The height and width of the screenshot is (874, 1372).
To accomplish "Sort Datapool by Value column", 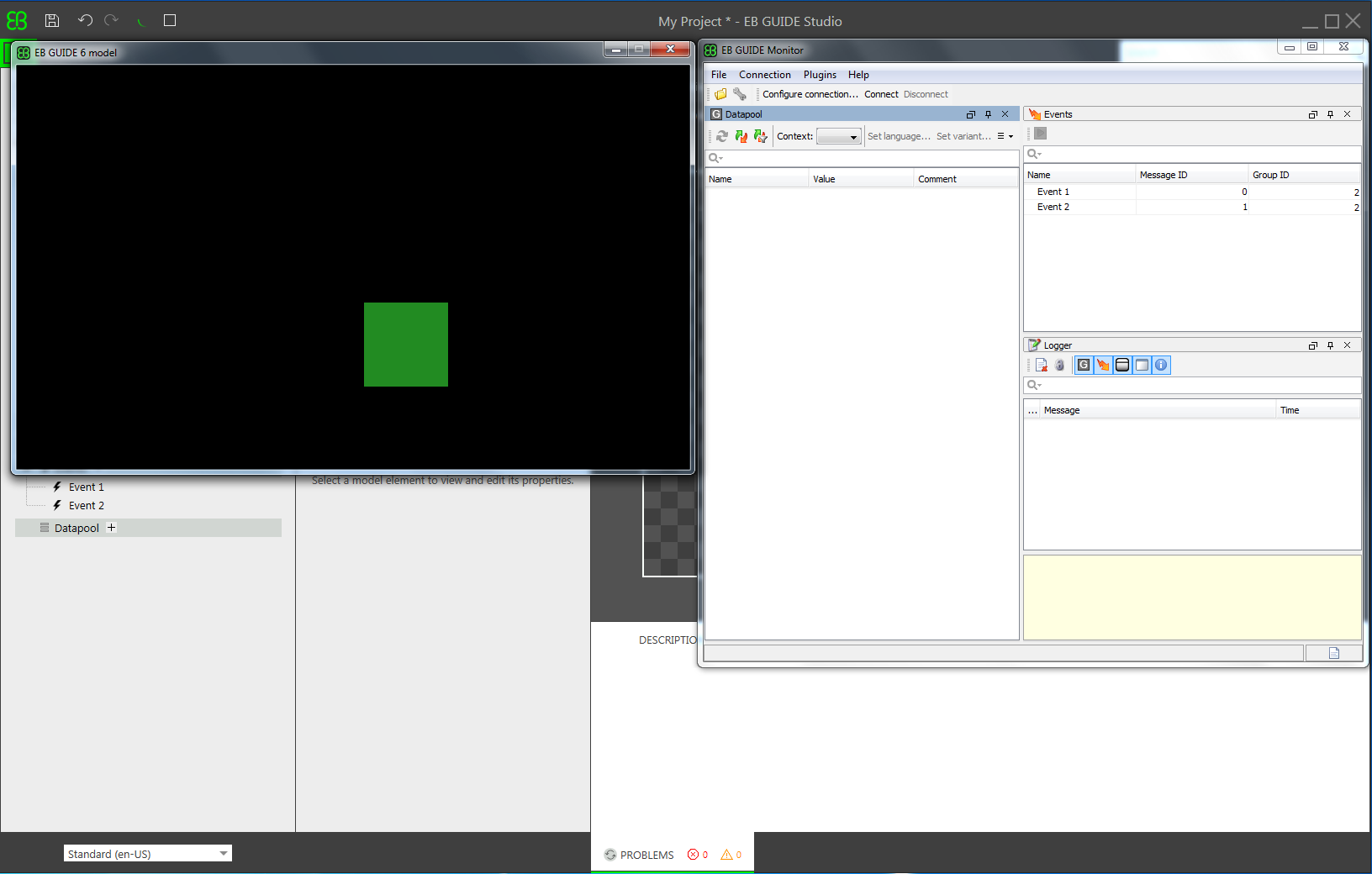I will pos(861,179).
